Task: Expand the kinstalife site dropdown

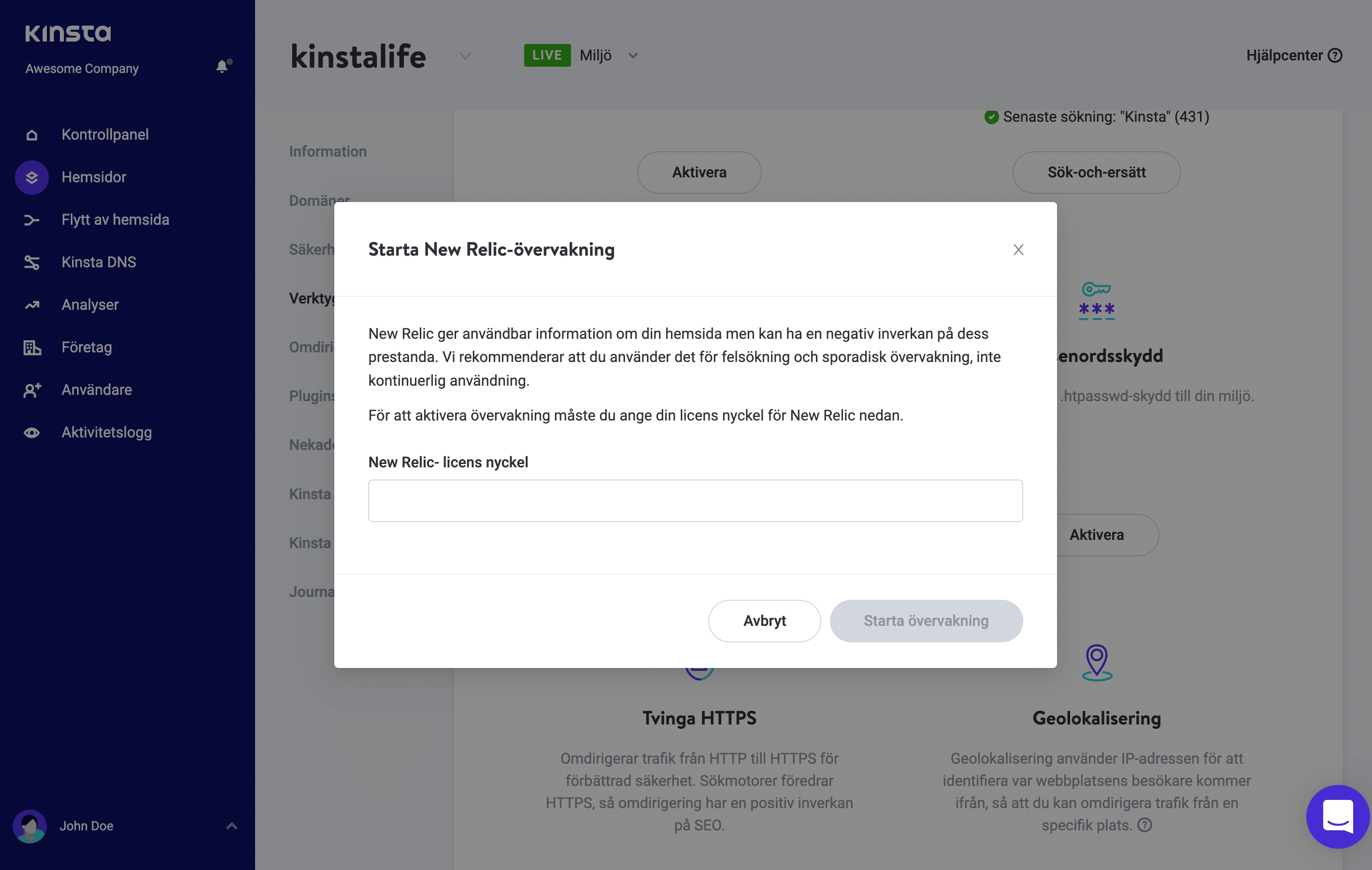Action: pos(466,56)
